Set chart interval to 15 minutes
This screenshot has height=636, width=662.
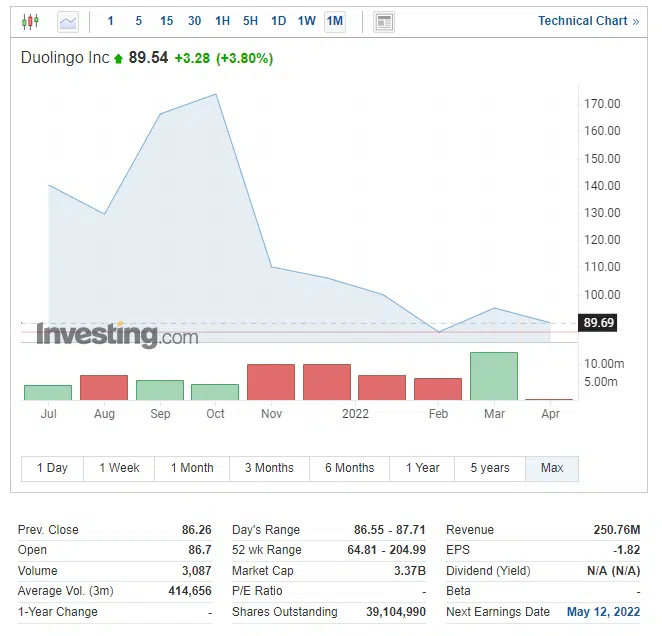[166, 21]
